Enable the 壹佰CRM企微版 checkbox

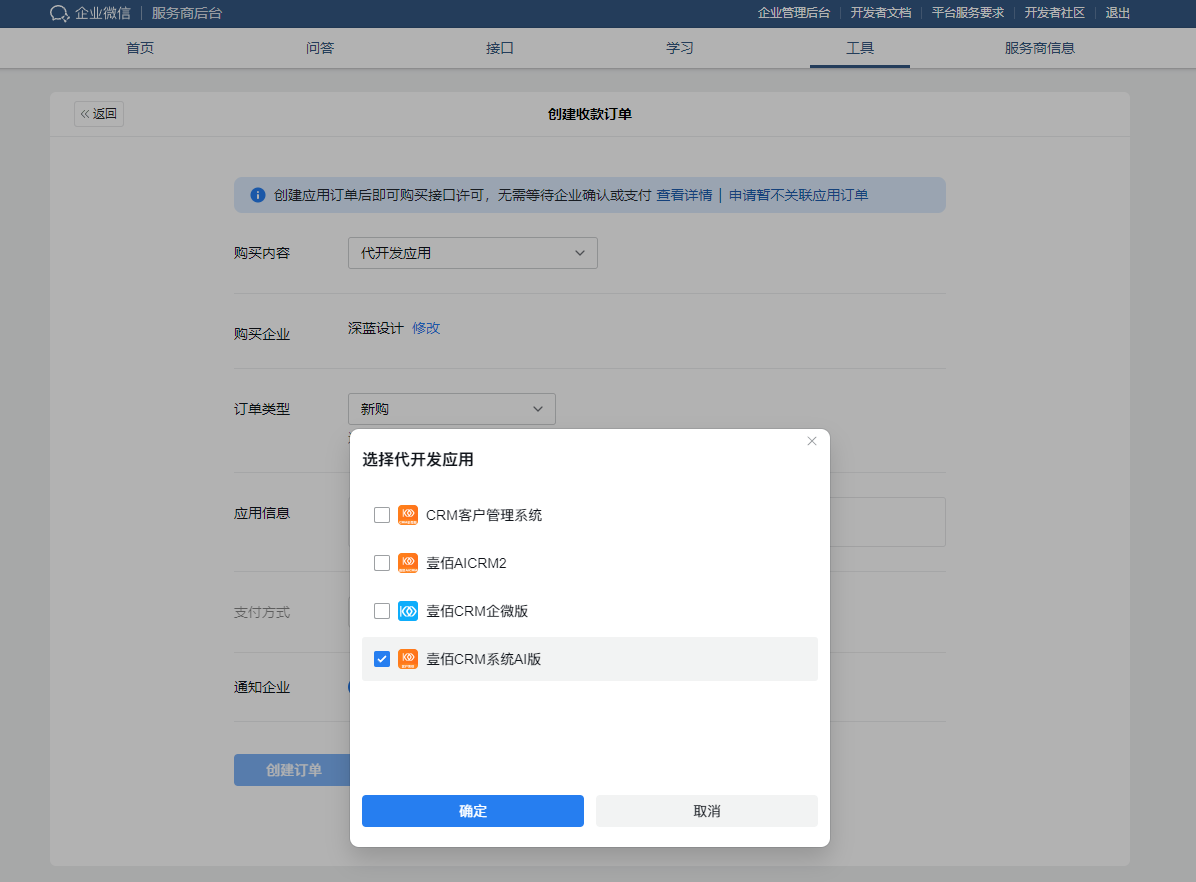[x=382, y=611]
